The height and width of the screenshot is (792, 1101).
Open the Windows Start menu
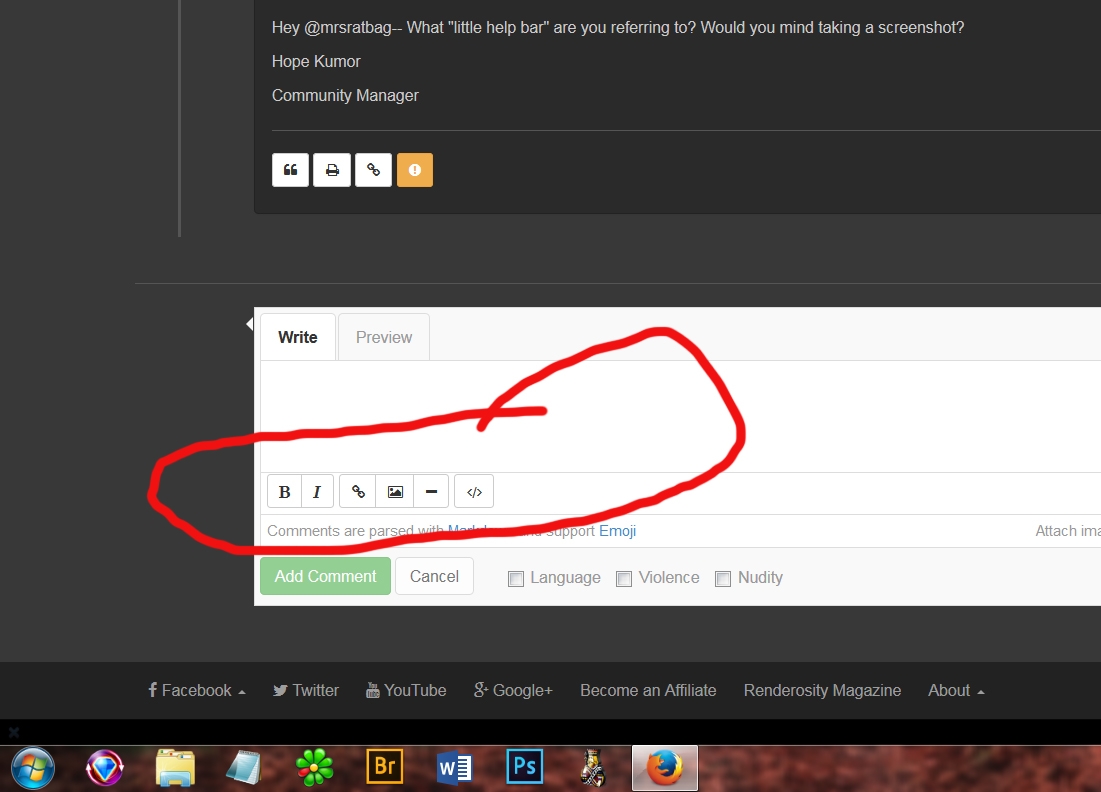click(33, 768)
